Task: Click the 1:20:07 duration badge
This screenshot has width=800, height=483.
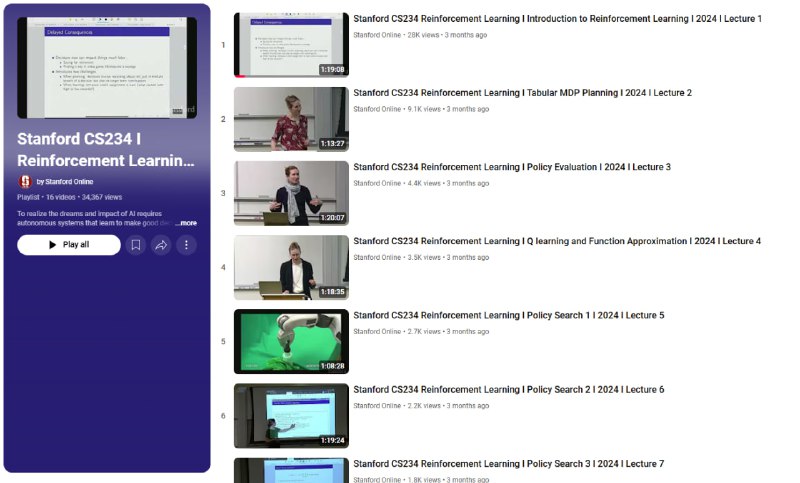Action: pyautogui.click(x=332, y=218)
